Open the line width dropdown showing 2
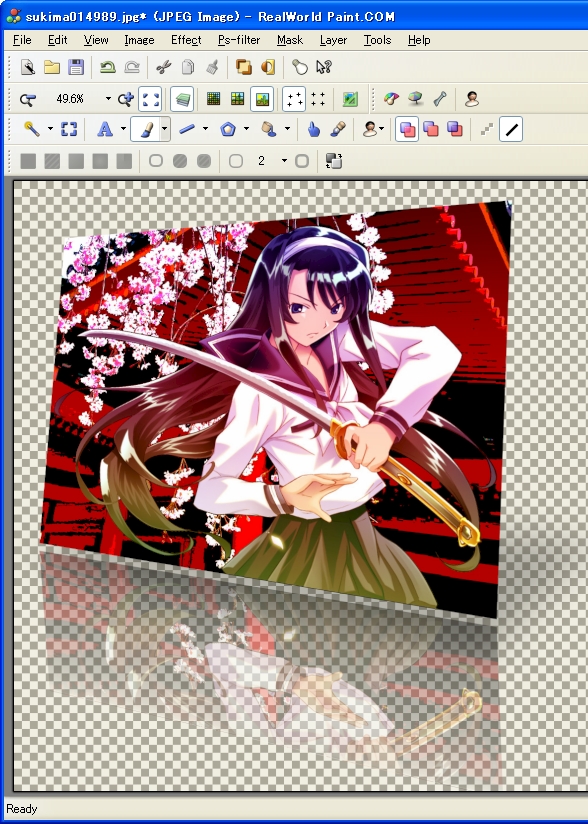 [x=284, y=161]
